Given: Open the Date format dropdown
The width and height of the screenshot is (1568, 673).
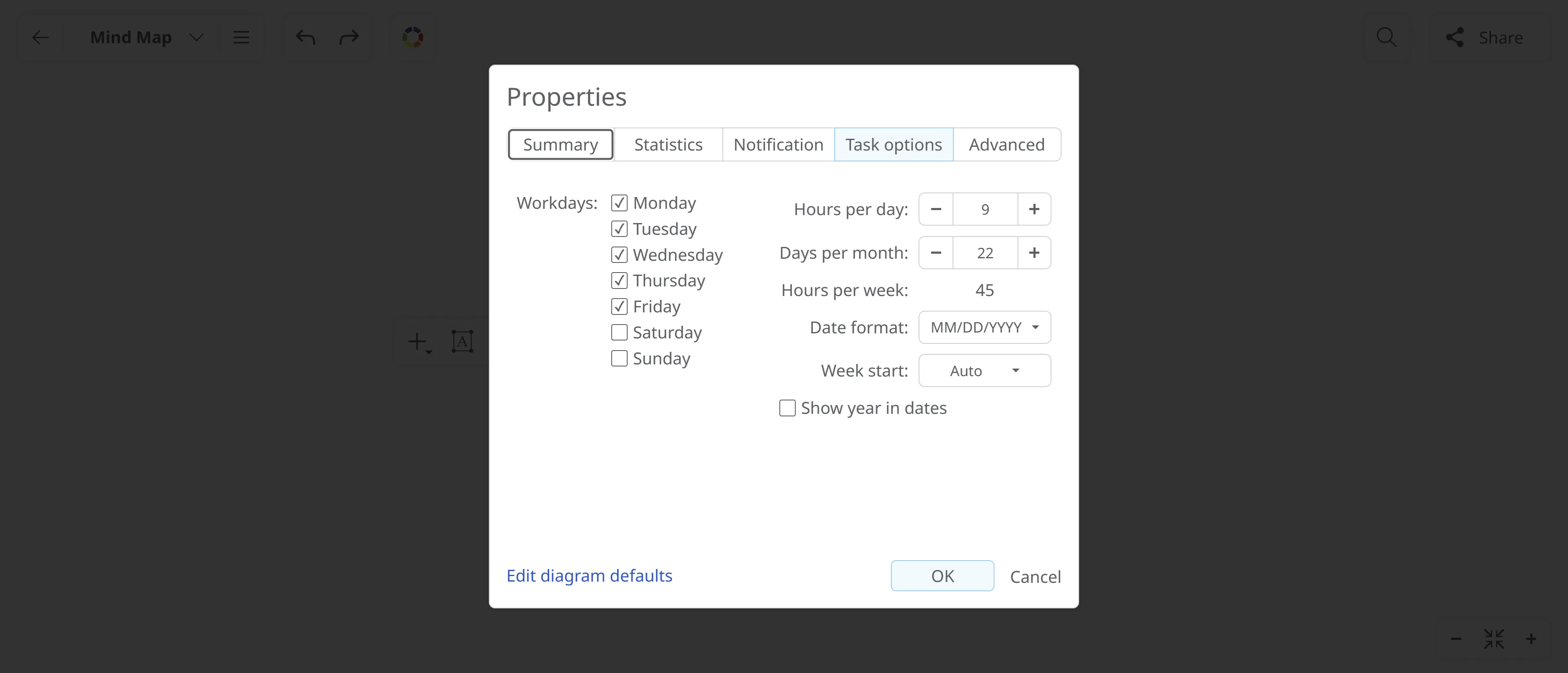Looking at the screenshot, I should (984, 327).
